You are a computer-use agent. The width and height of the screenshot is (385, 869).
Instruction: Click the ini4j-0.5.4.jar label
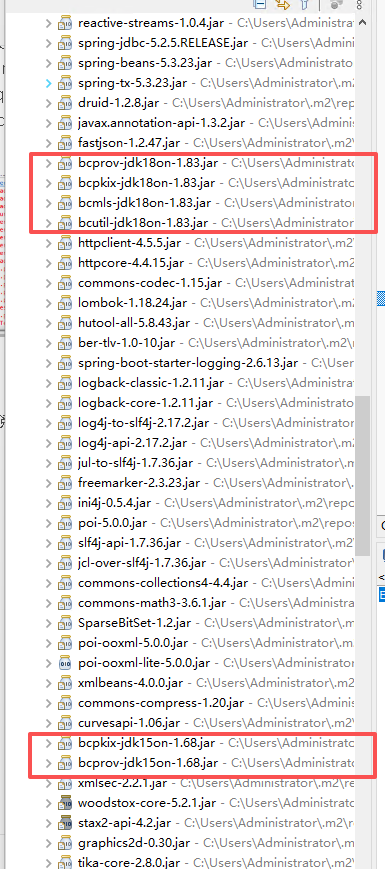[115, 503]
